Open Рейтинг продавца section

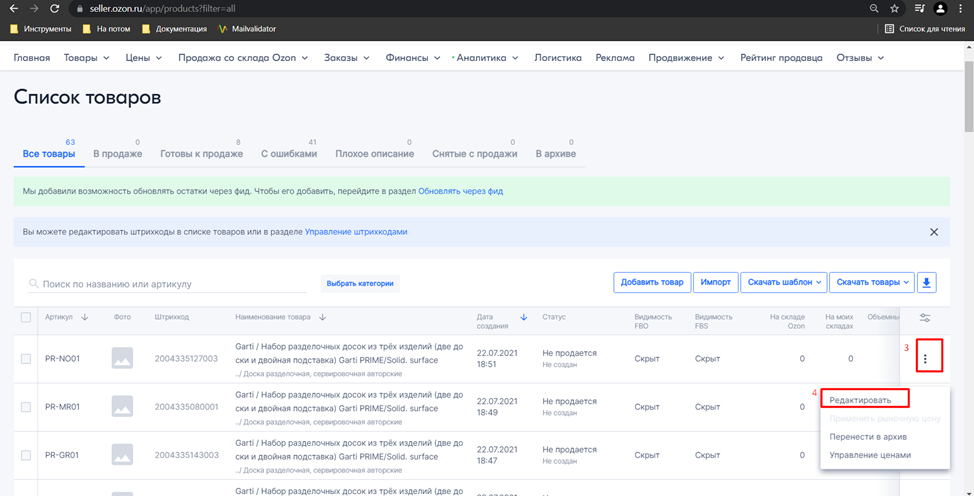[781, 58]
